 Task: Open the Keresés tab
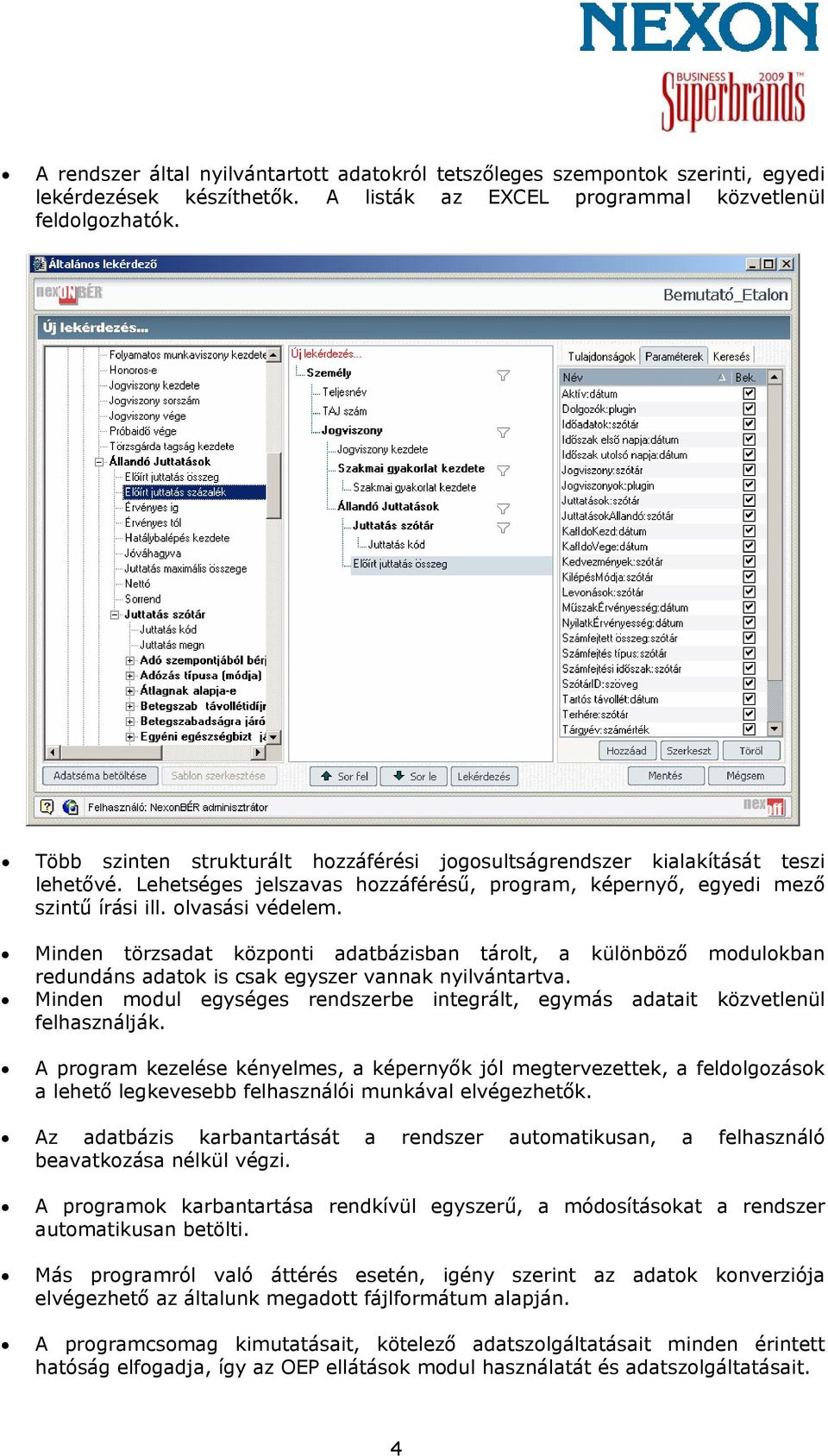731,356
